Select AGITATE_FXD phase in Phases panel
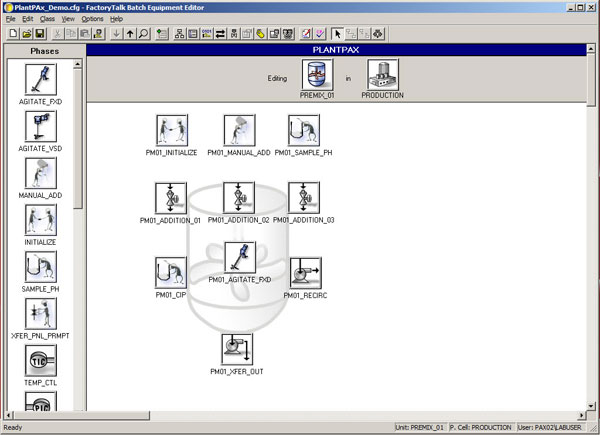The height and width of the screenshot is (435, 600). pos(41,79)
